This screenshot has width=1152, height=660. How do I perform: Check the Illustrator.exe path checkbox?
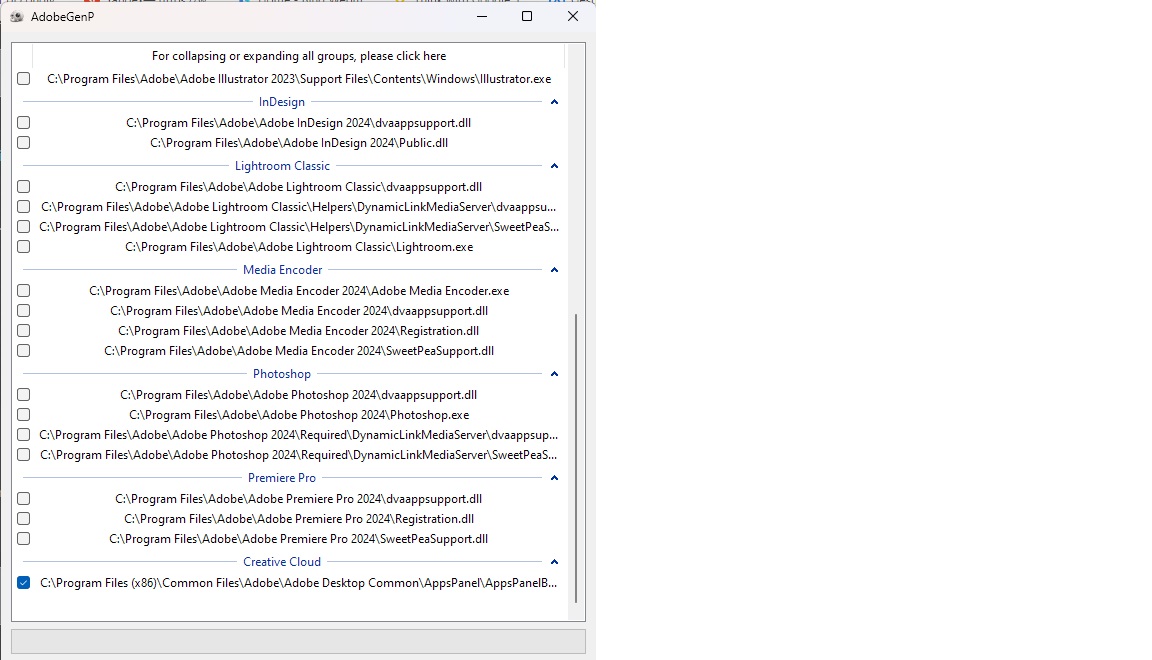(24, 79)
